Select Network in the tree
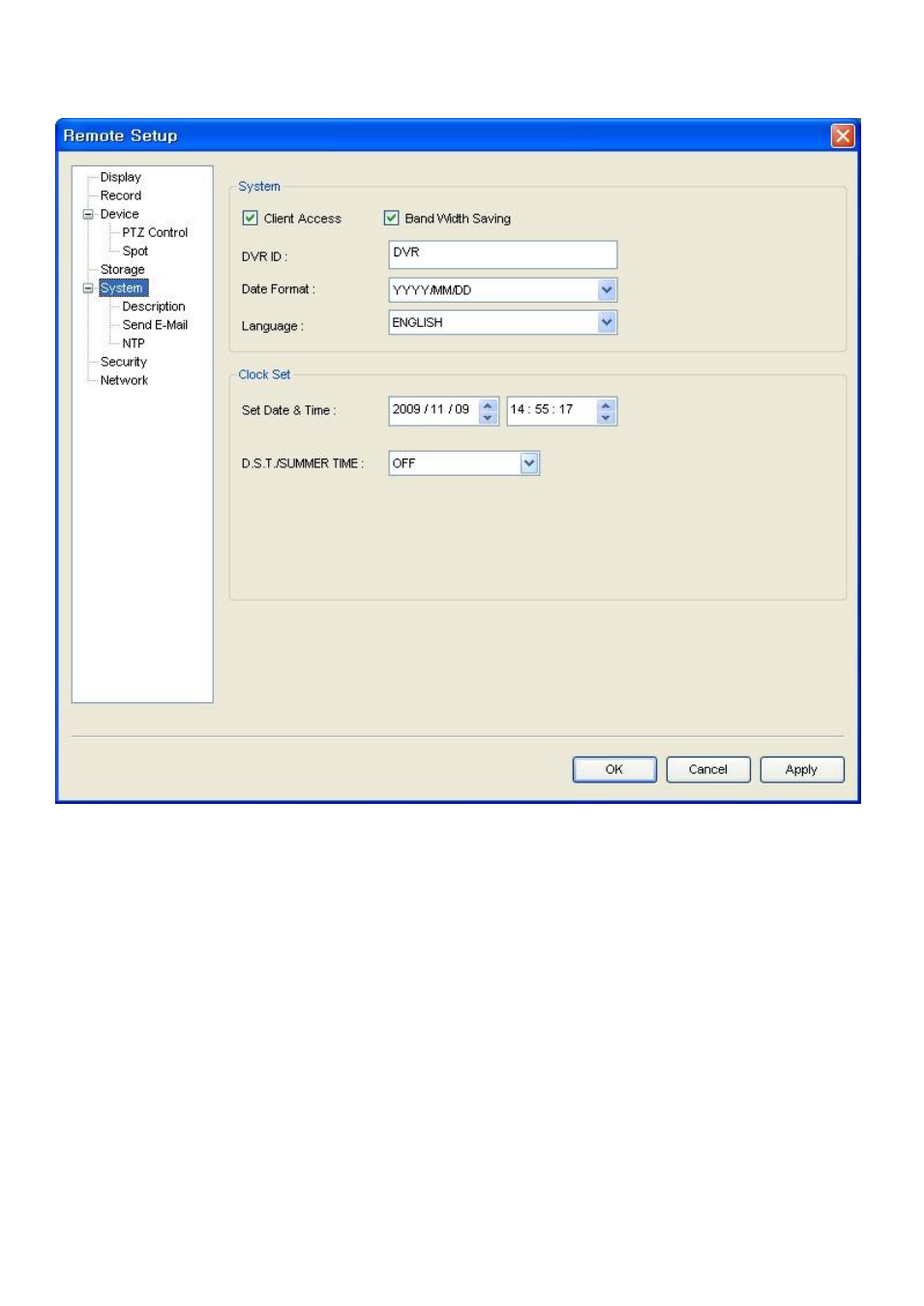The width and height of the screenshot is (924, 1306). [125, 380]
